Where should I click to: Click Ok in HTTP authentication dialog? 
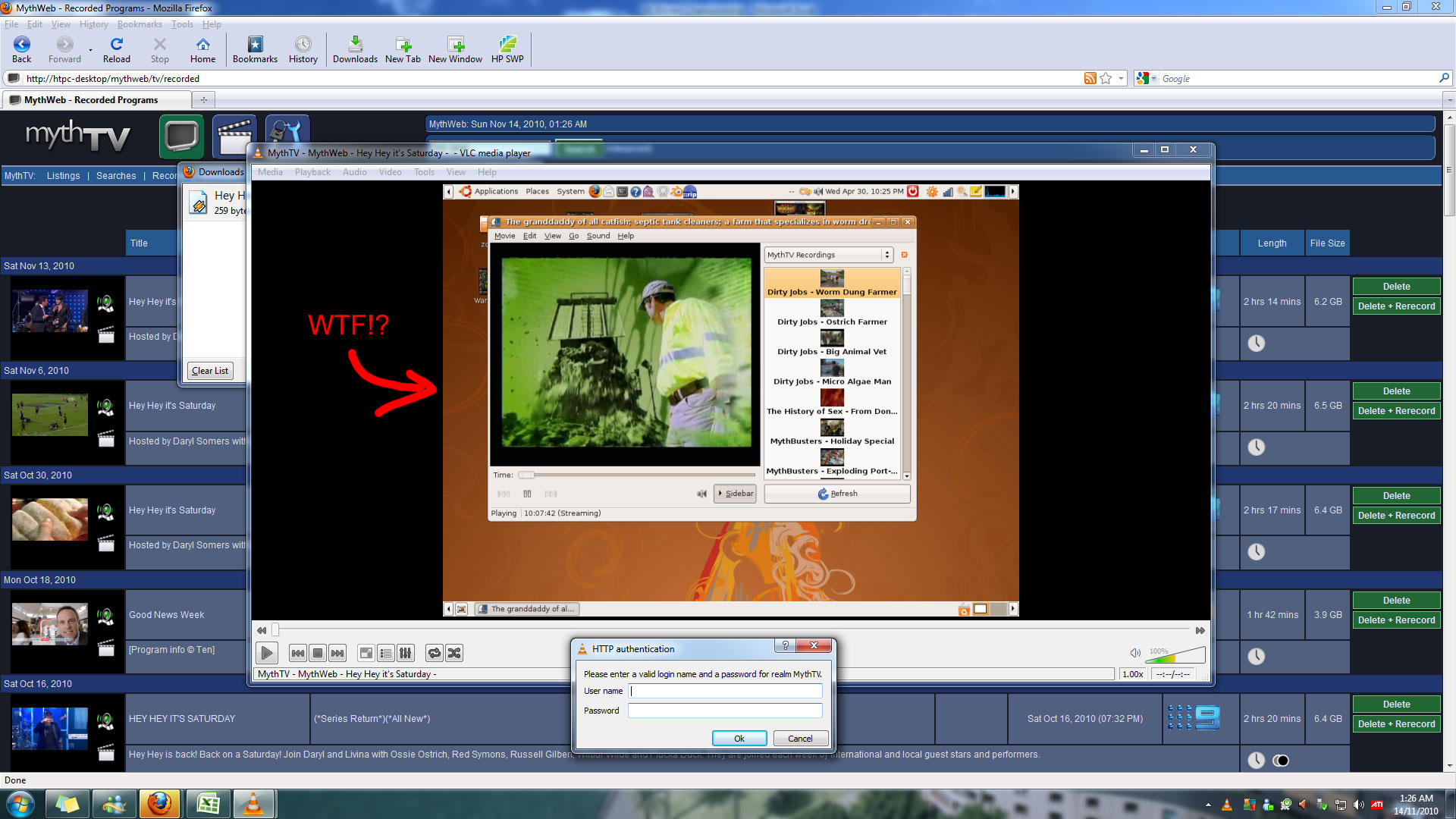click(739, 738)
